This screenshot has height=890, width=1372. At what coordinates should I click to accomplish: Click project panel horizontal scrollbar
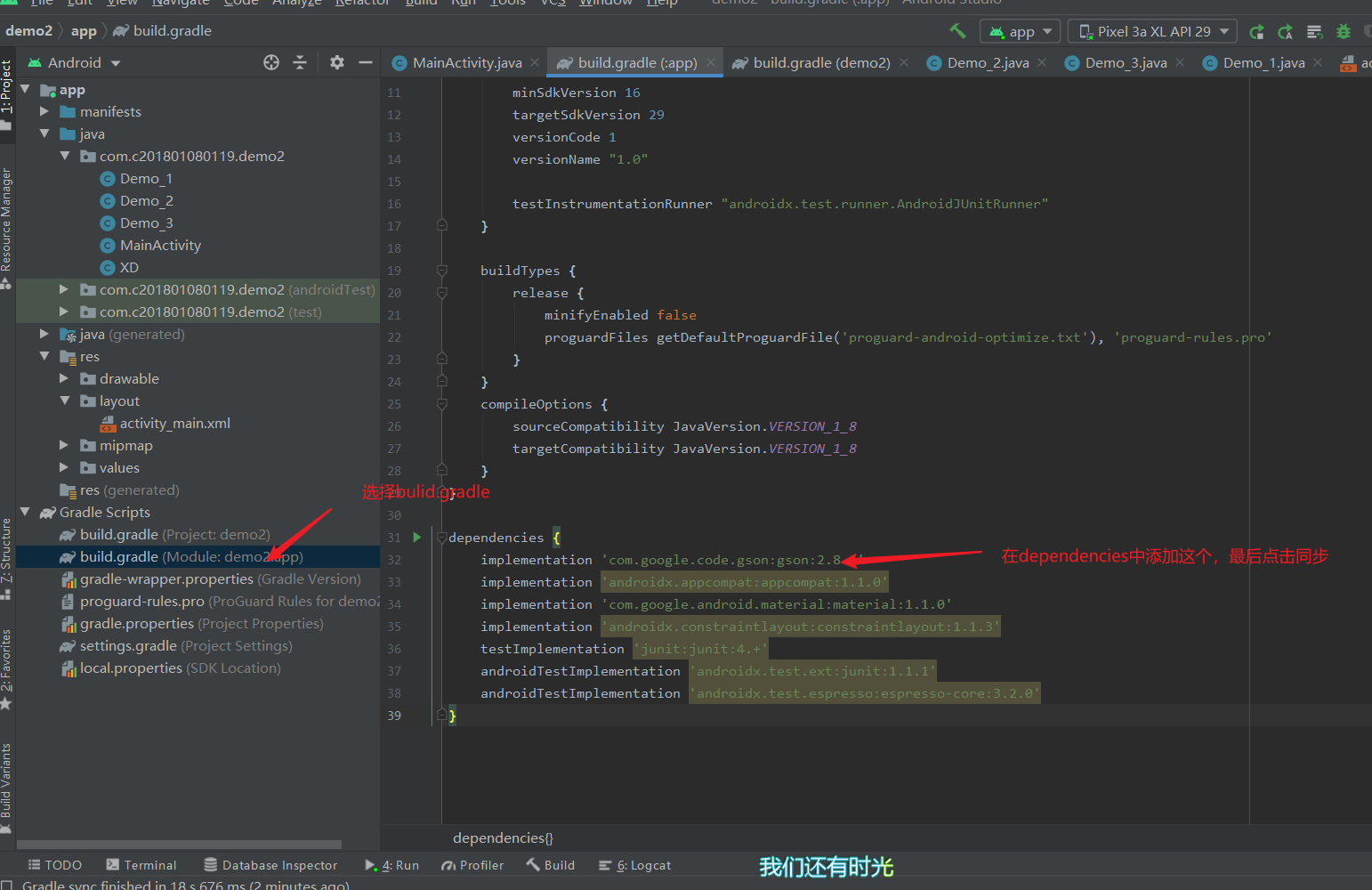(179, 845)
